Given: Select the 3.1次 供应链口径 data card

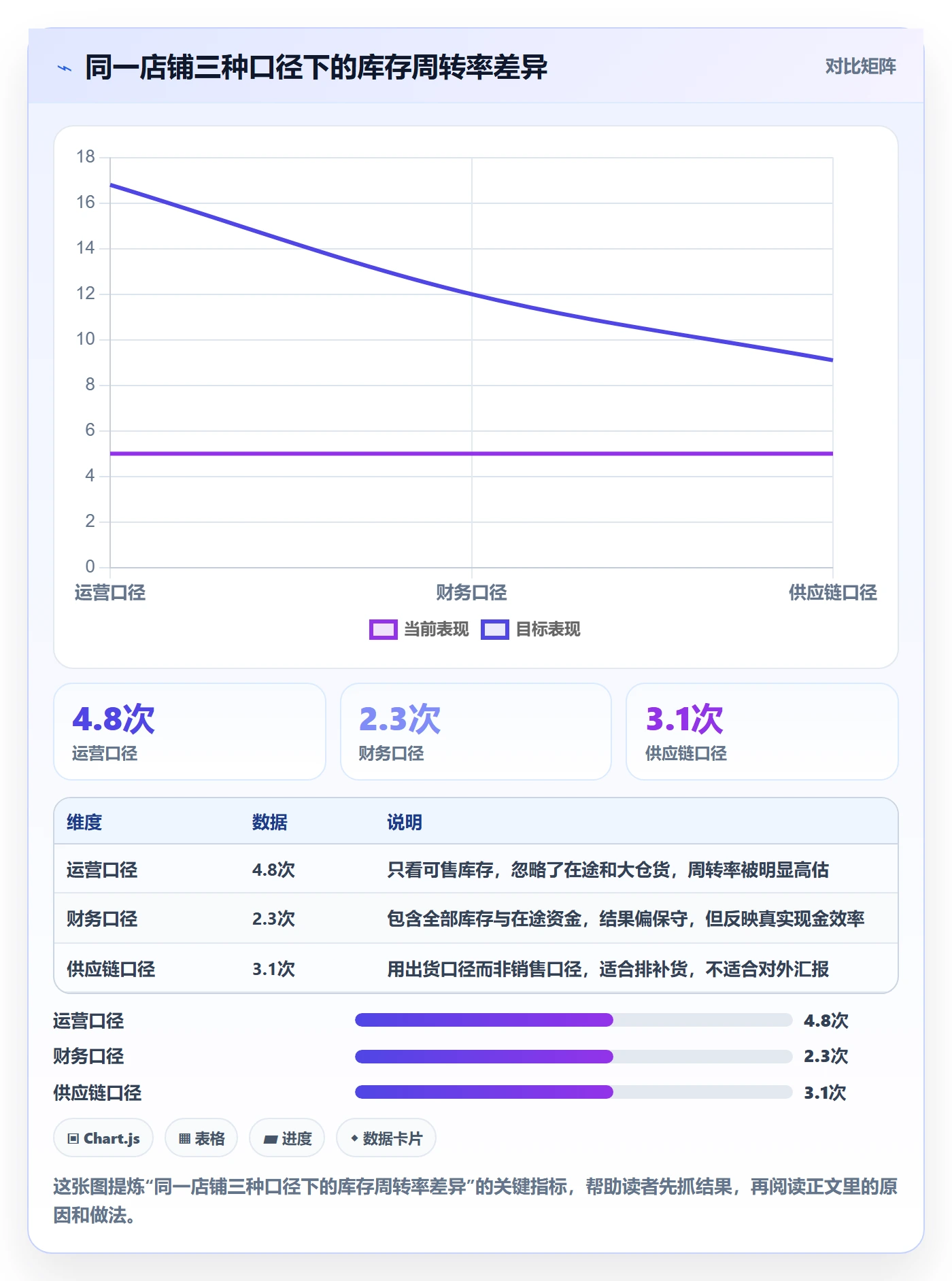Looking at the screenshot, I should pos(762,732).
